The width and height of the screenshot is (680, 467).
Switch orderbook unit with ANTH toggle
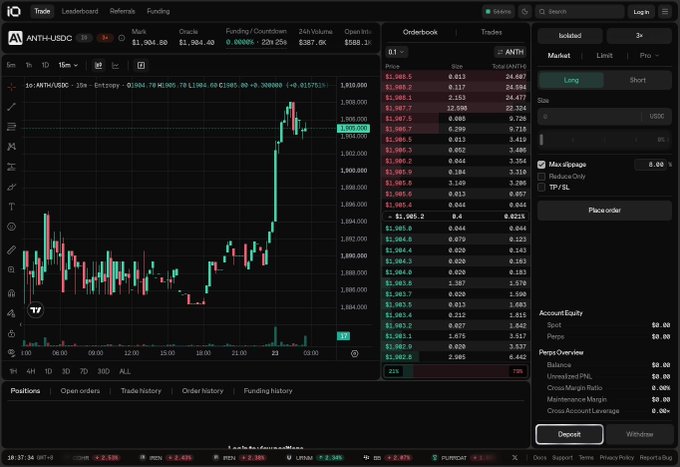coord(510,52)
